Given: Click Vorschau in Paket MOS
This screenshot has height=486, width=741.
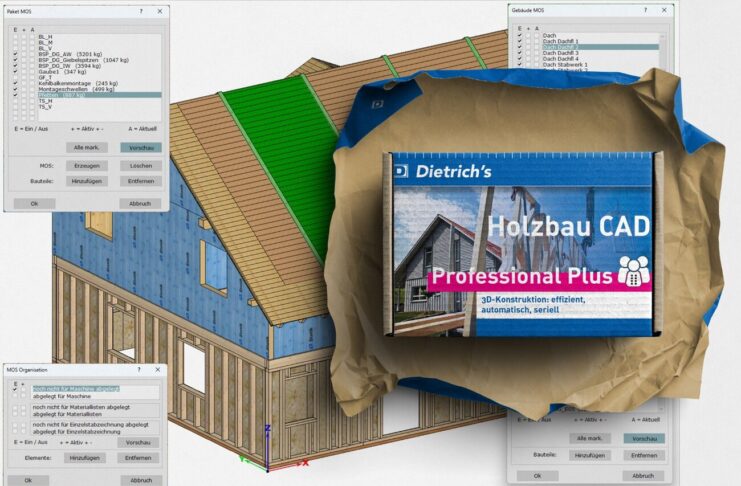Looking at the screenshot, I should click(141, 148).
